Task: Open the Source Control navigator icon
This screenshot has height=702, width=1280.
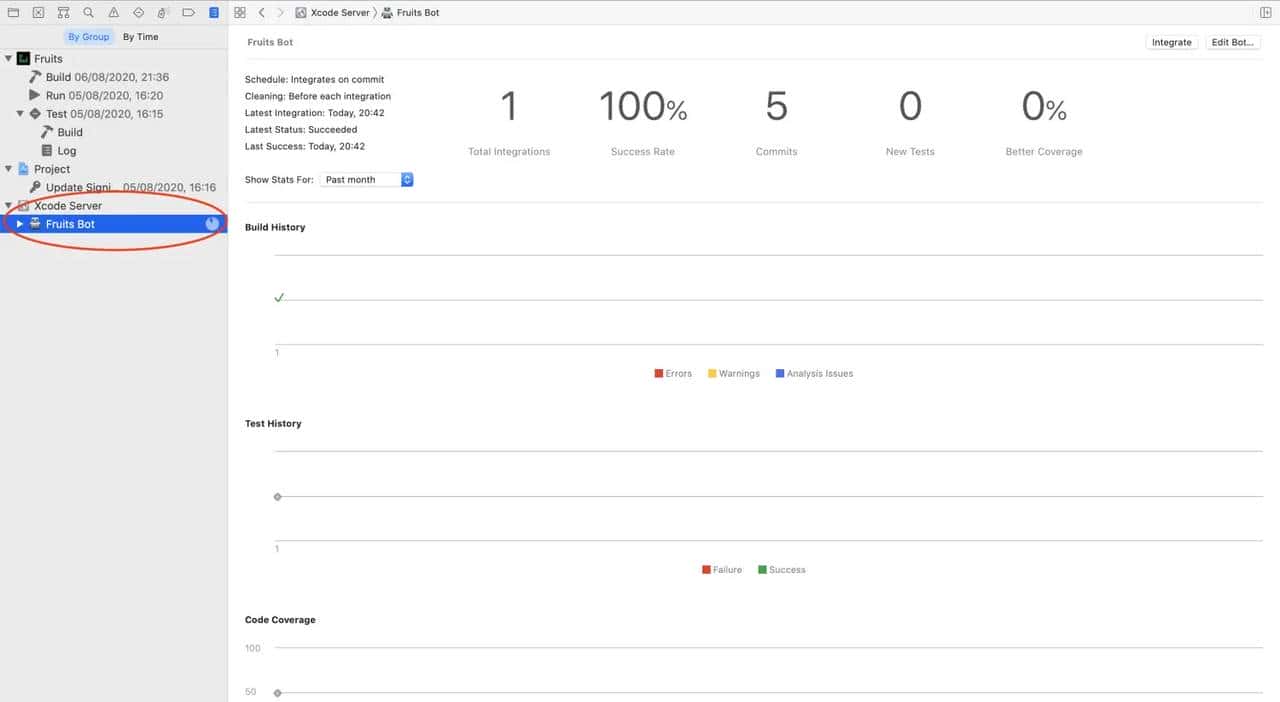Action: [x=38, y=13]
